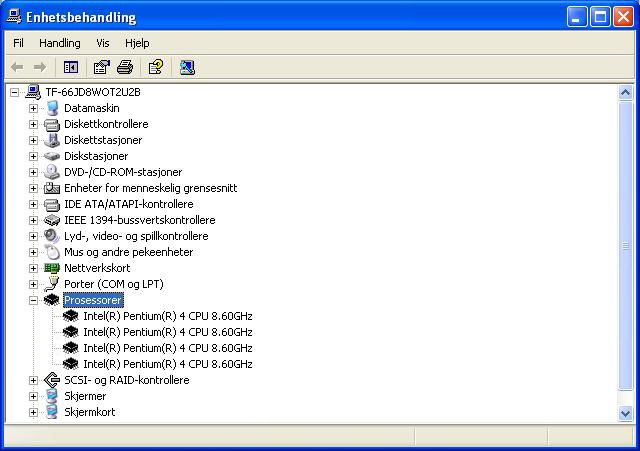This screenshot has height=451, width=640.
Task: Click the Back arrow toolbar button
Action: point(17,67)
